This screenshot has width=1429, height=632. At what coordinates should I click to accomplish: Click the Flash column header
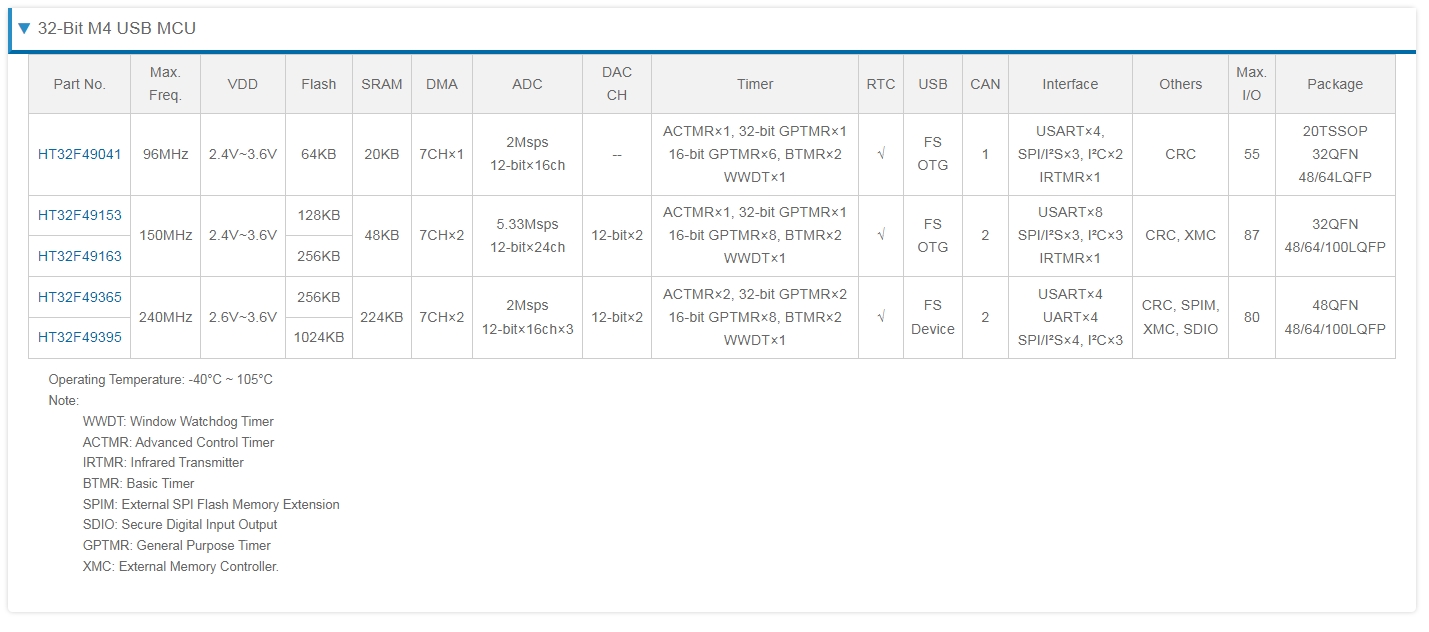pyautogui.click(x=319, y=84)
